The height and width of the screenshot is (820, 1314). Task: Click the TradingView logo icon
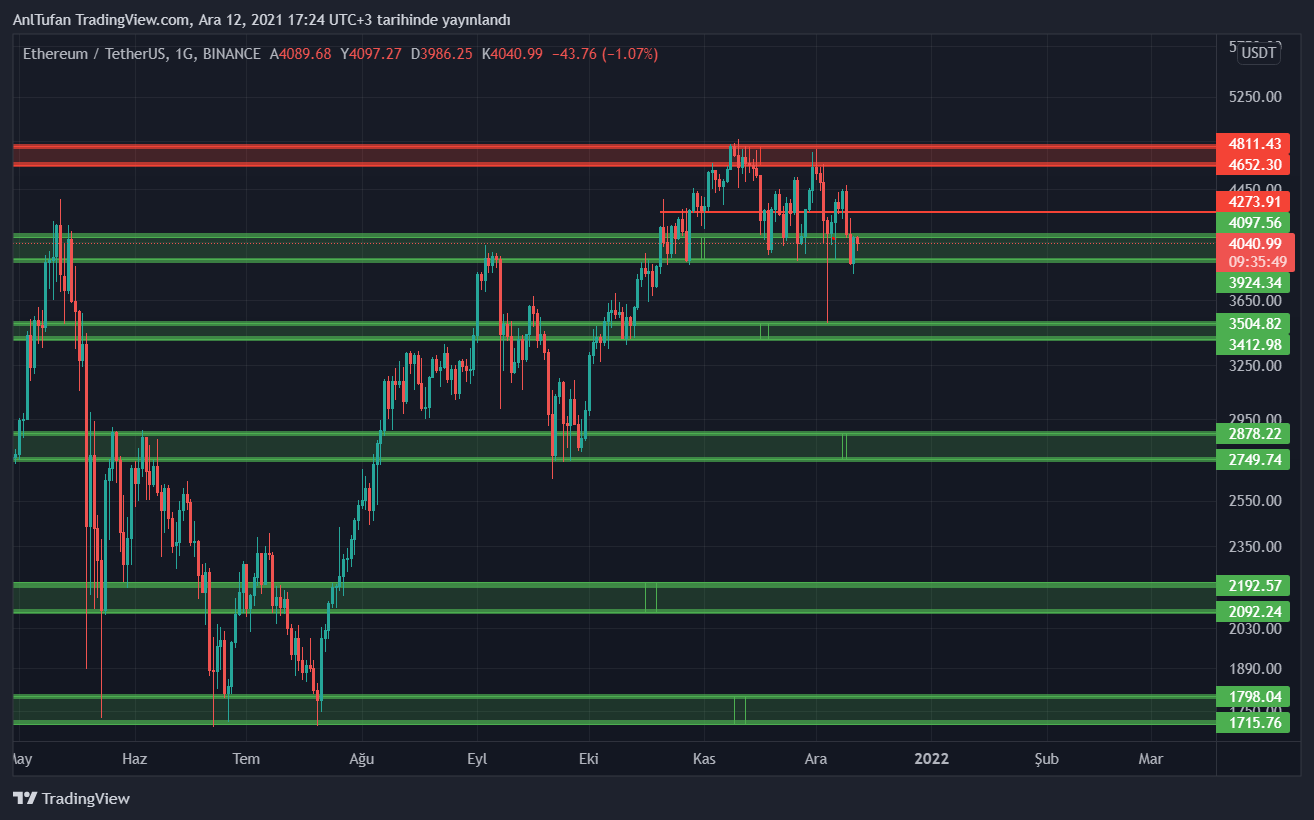pyautogui.click(x=25, y=798)
